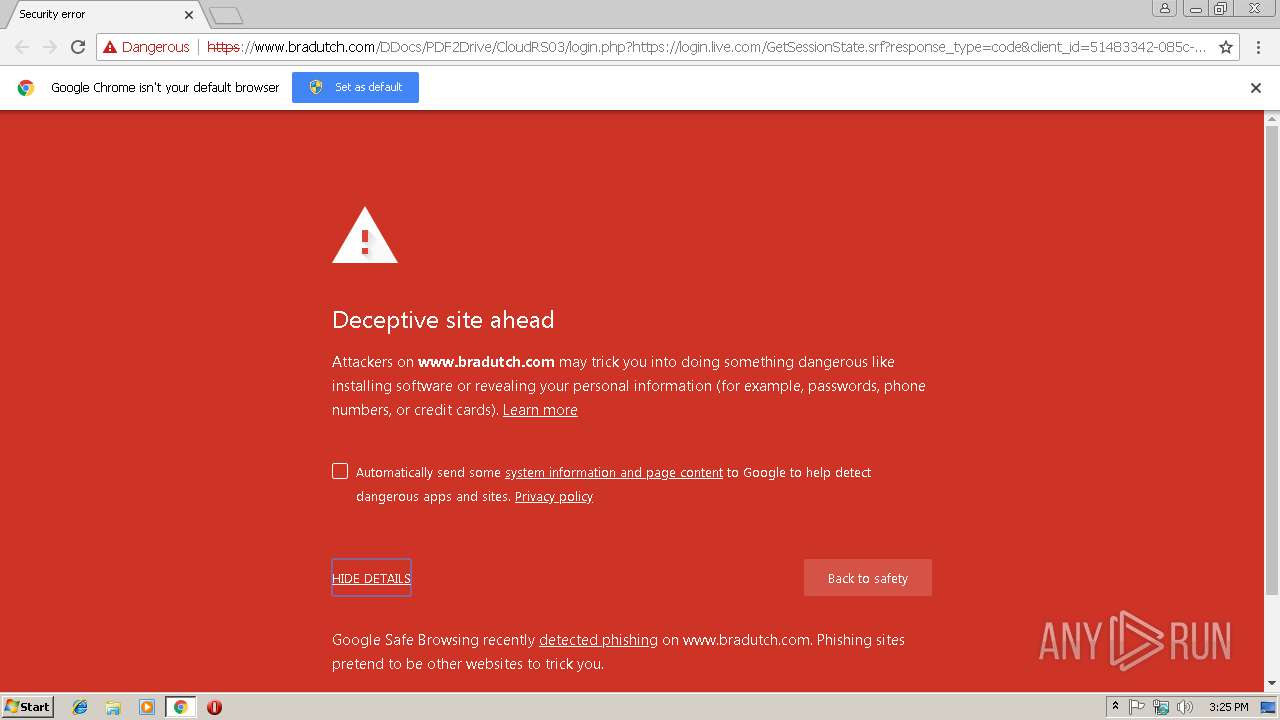Screen dimensions: 1280x720
Task: Click the www.bradutch.com bold text
Action: click(x=486, y=362)
